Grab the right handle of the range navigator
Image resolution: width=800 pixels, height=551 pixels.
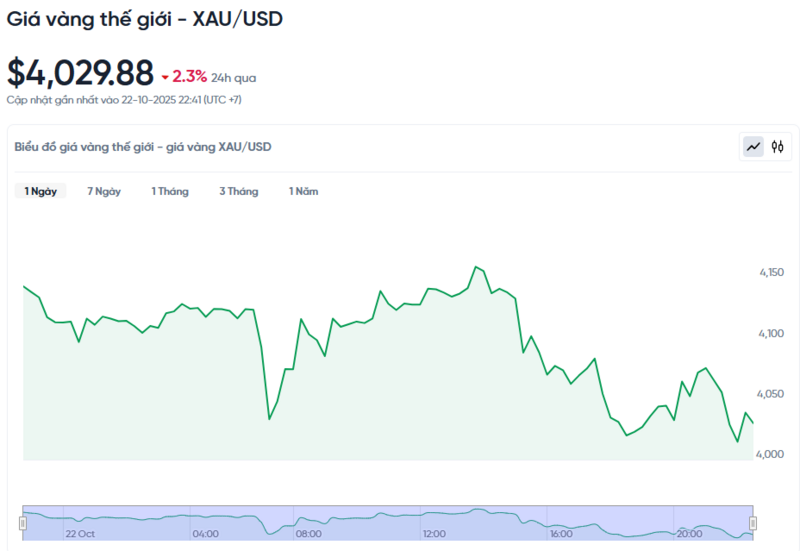pyautogui.click(x=753, y=523)
